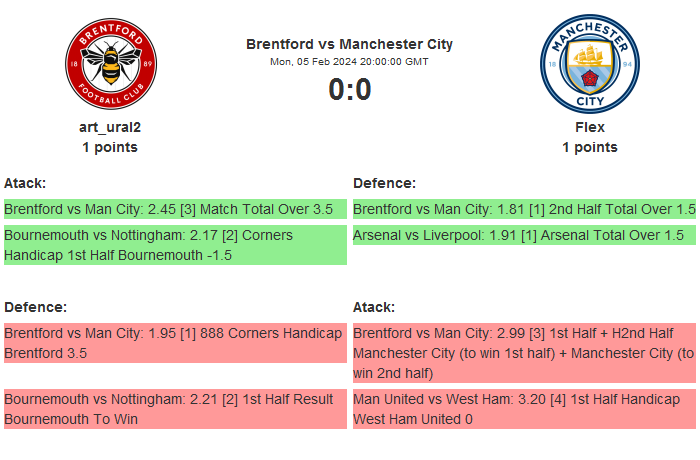Open the Flex player name

[x=589, y=127]
